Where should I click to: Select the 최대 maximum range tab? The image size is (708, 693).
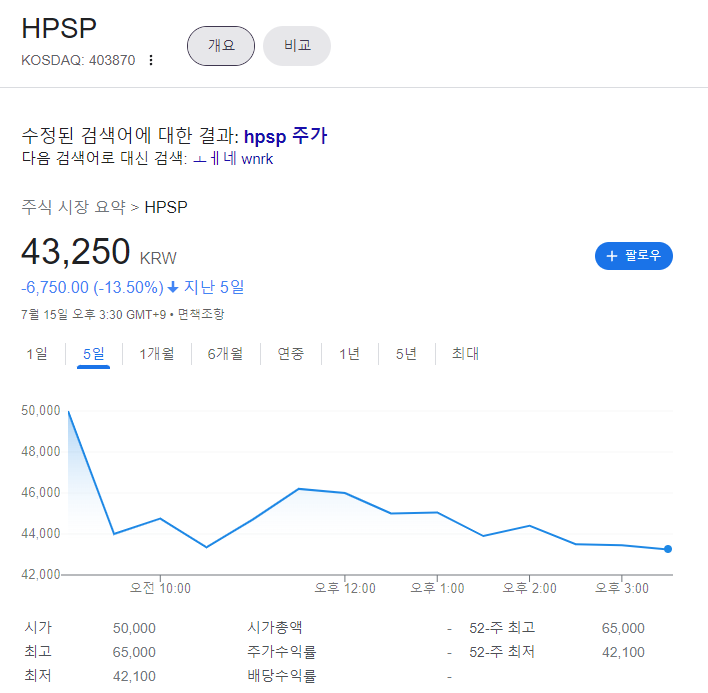pyautogui.click(x=465, y=353)
